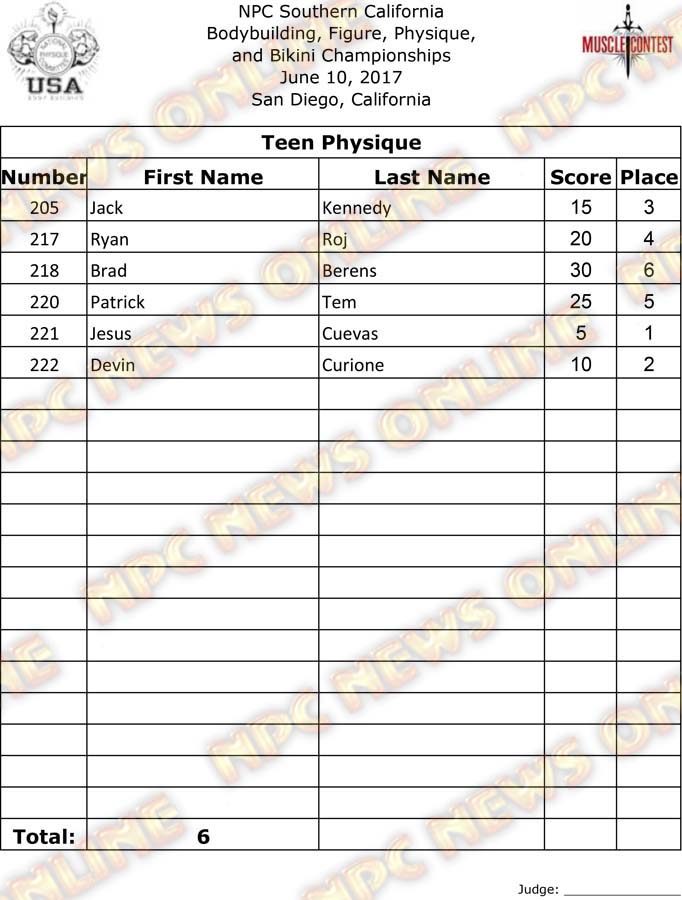Click the Total label in the bottom row
The height and width of the screenshot is (900, 682).
coord(44,836)
